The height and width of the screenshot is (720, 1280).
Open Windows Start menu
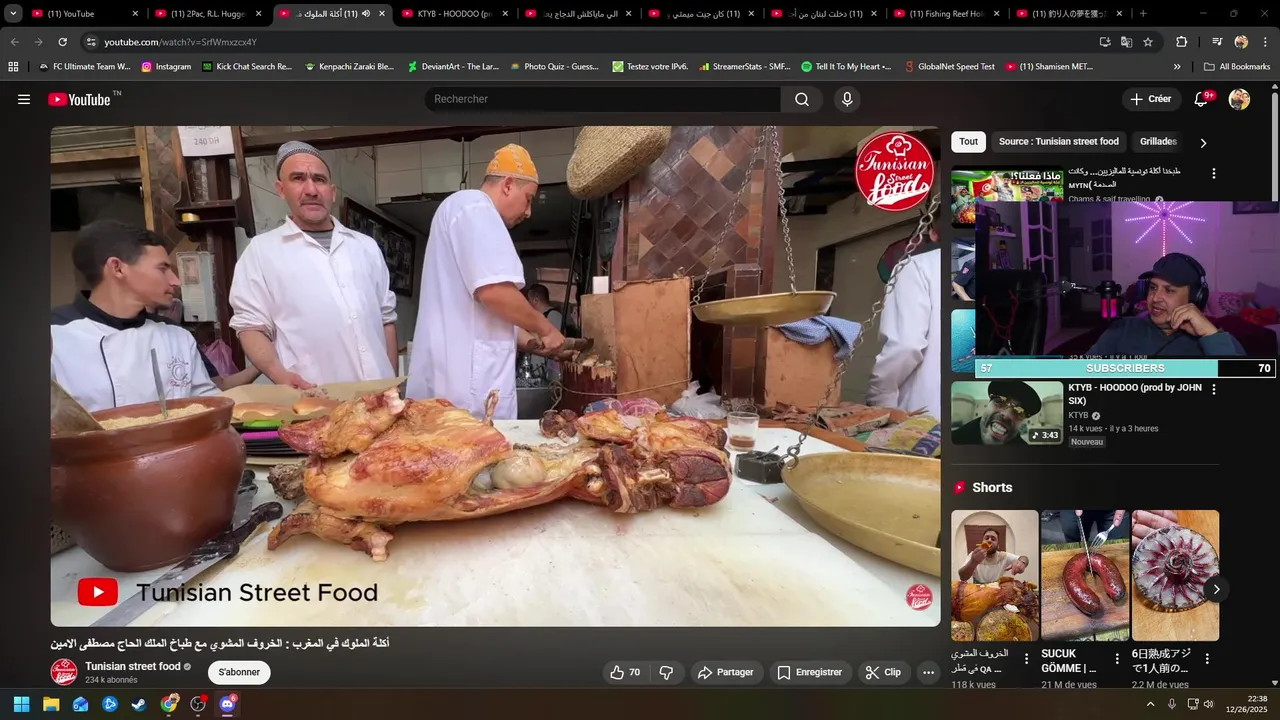tap(21, 704)
